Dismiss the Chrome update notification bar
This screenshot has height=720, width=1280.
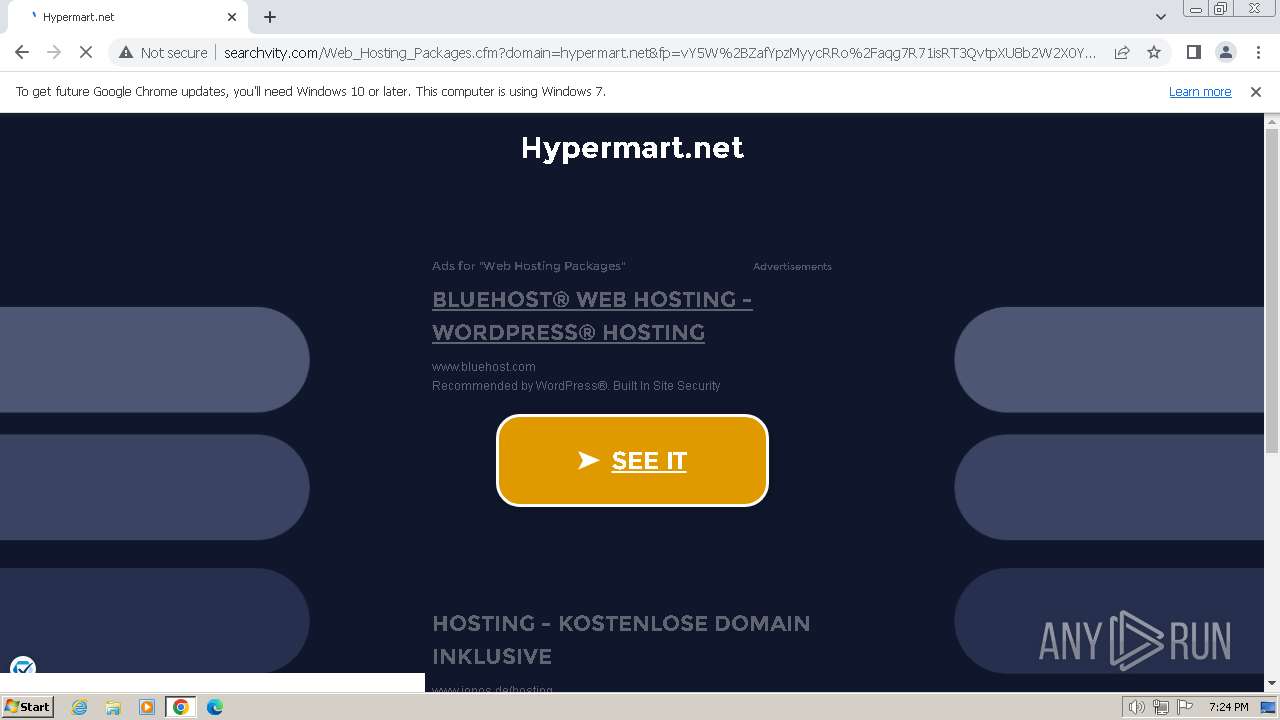[1256, 91]
